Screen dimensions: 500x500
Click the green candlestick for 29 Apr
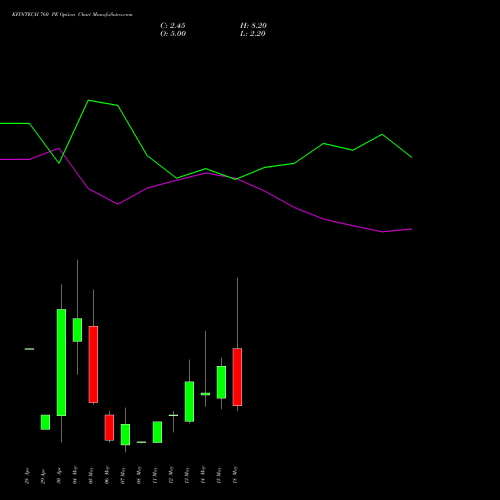tap(45, 422)
